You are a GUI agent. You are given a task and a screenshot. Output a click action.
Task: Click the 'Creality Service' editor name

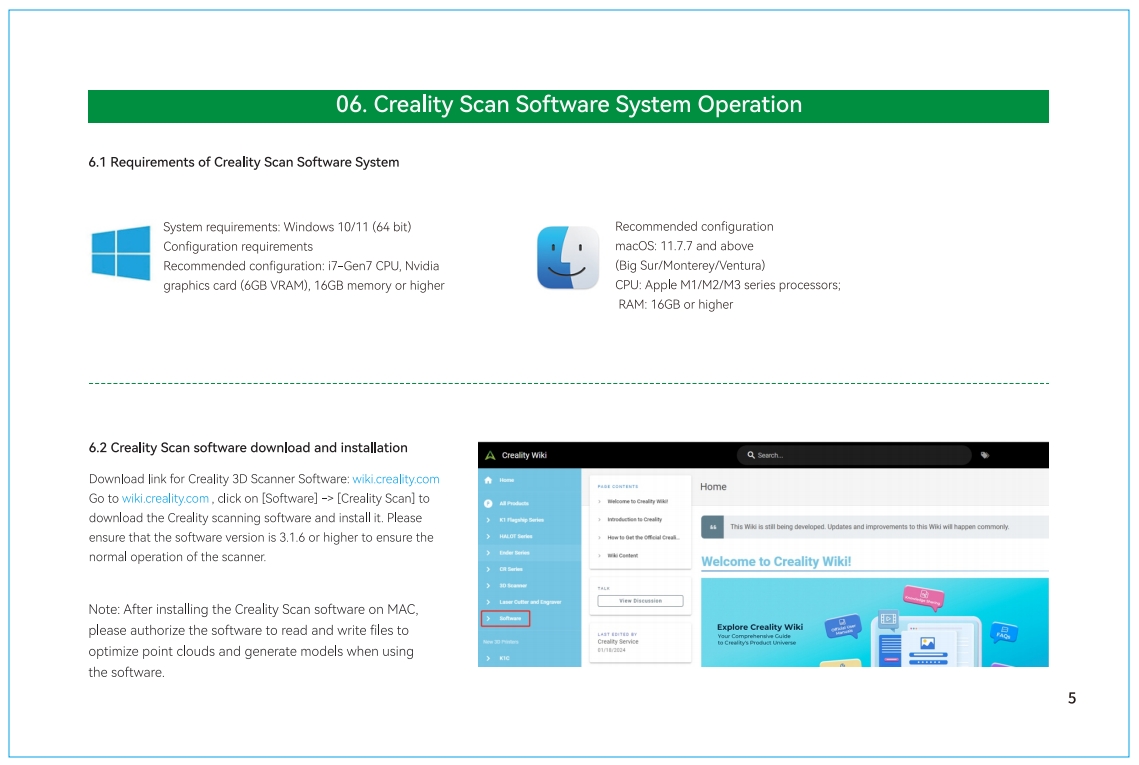(x=617, y=642)
